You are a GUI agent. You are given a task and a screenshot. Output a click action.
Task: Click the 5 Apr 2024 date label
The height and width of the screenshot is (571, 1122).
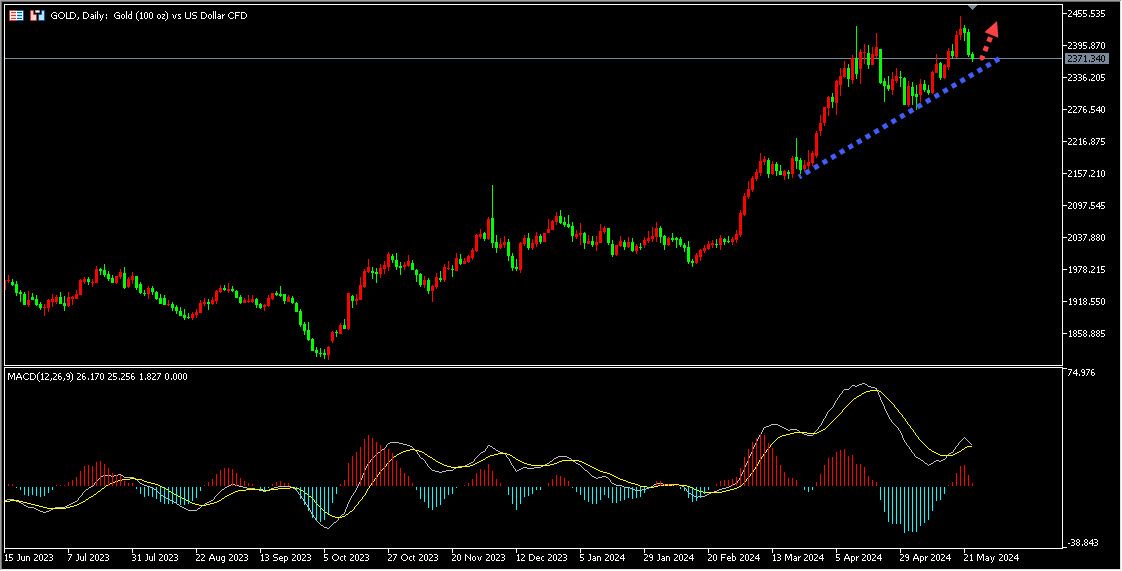pos(859,557)
